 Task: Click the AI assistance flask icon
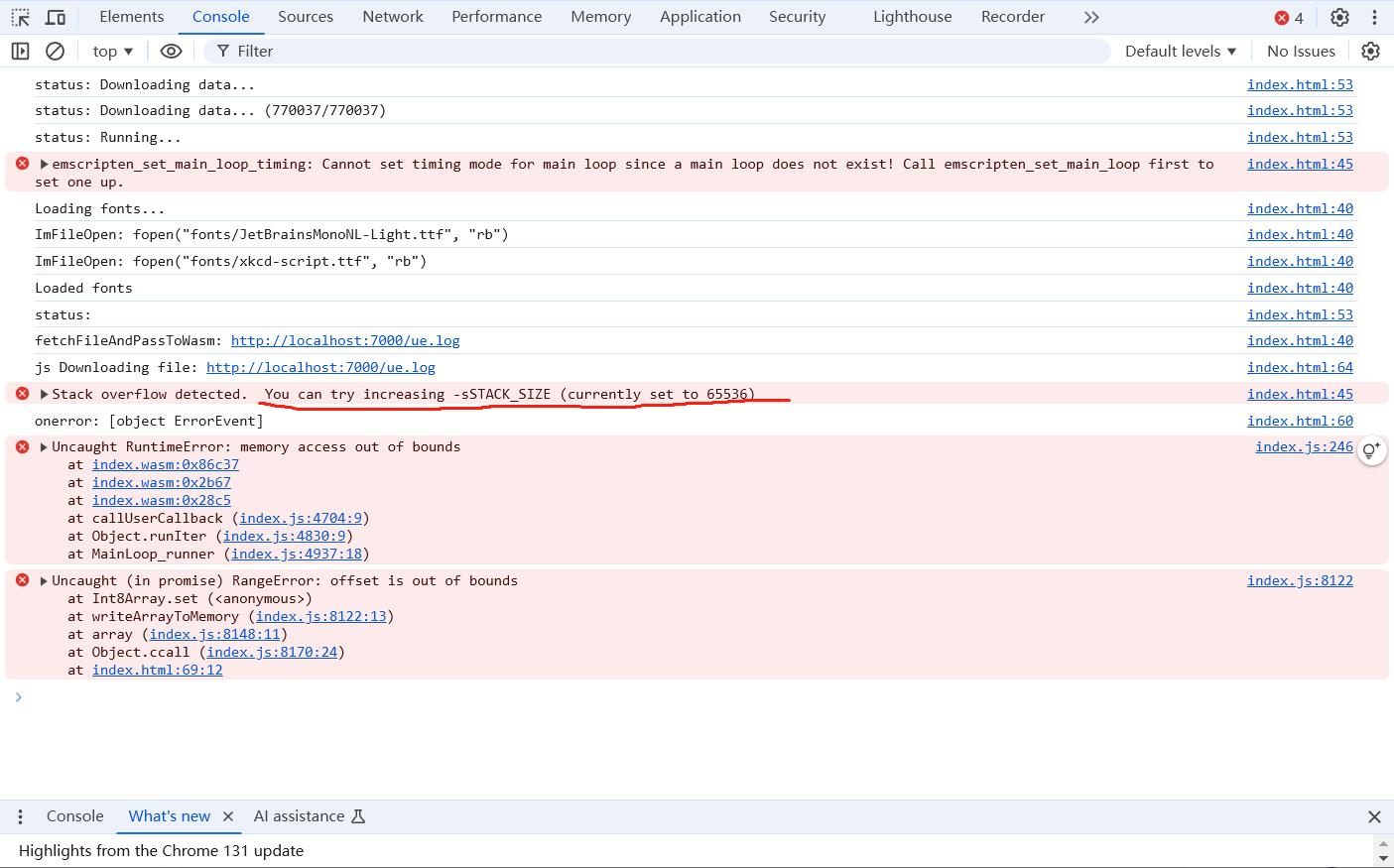click(x=358, y=816)
